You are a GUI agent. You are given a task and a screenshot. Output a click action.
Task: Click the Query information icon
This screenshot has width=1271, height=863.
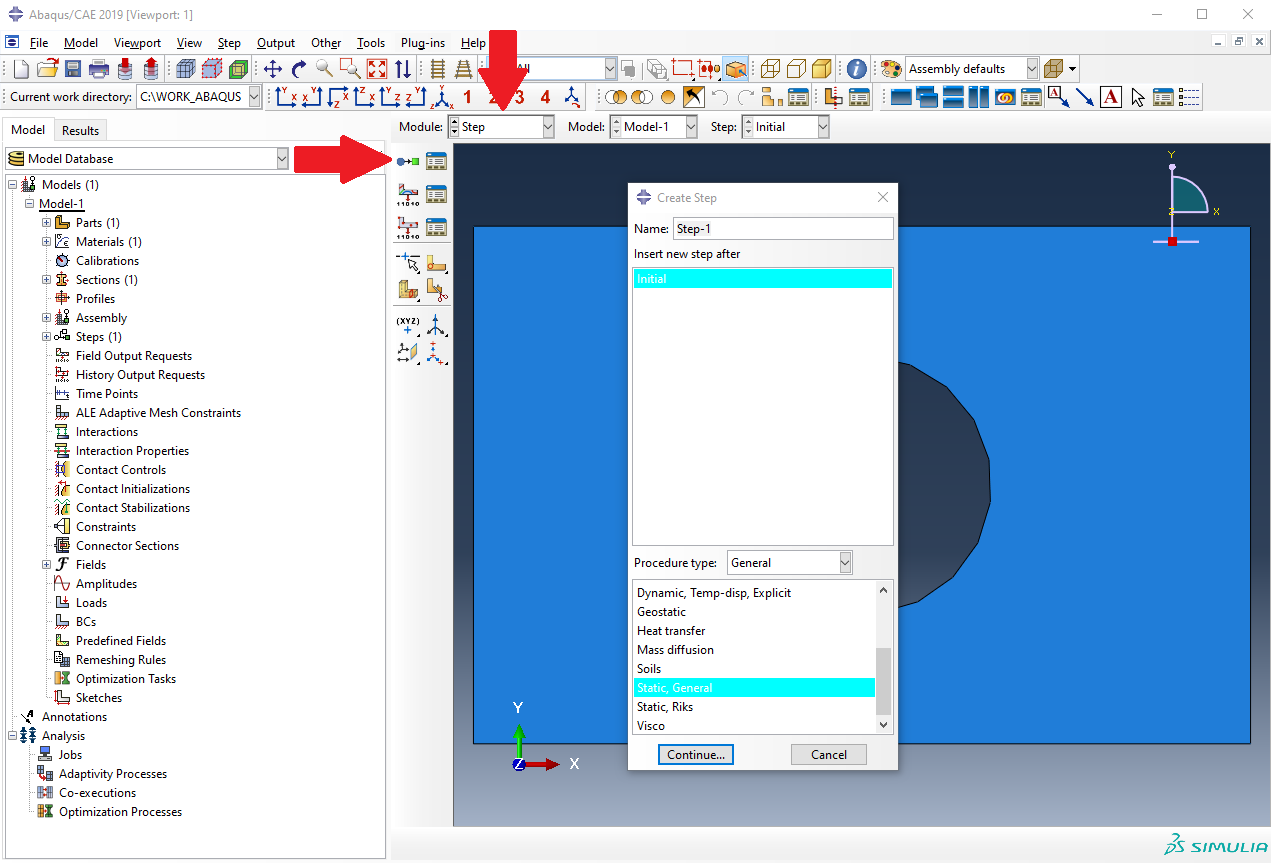856,69
